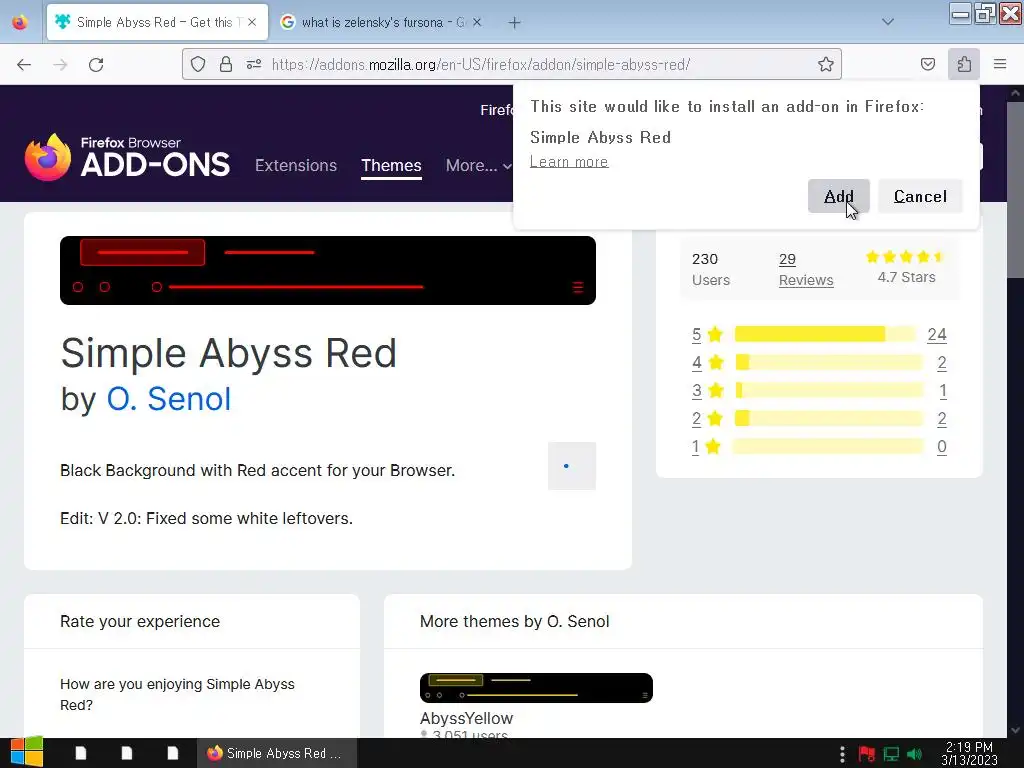Open the Extensions puzzle icon
The height and width of the screenshot is (768, 1024).
click(964, 64)
